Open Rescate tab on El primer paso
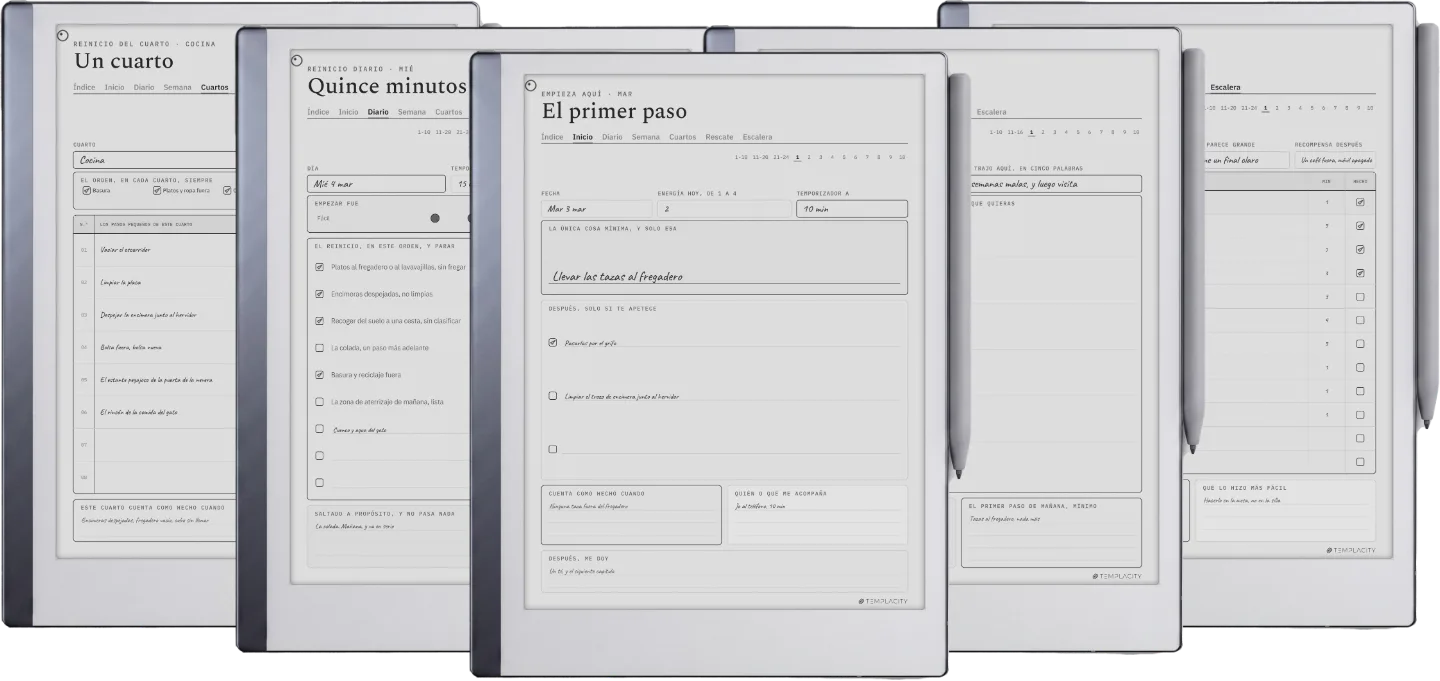 pos(719,137)
